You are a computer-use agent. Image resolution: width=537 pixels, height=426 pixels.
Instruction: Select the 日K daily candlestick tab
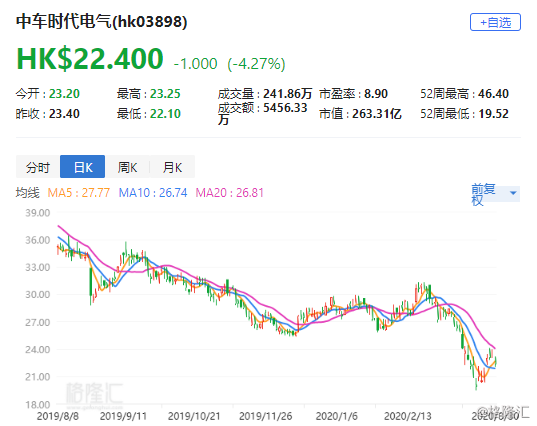(x=83, y=167)
